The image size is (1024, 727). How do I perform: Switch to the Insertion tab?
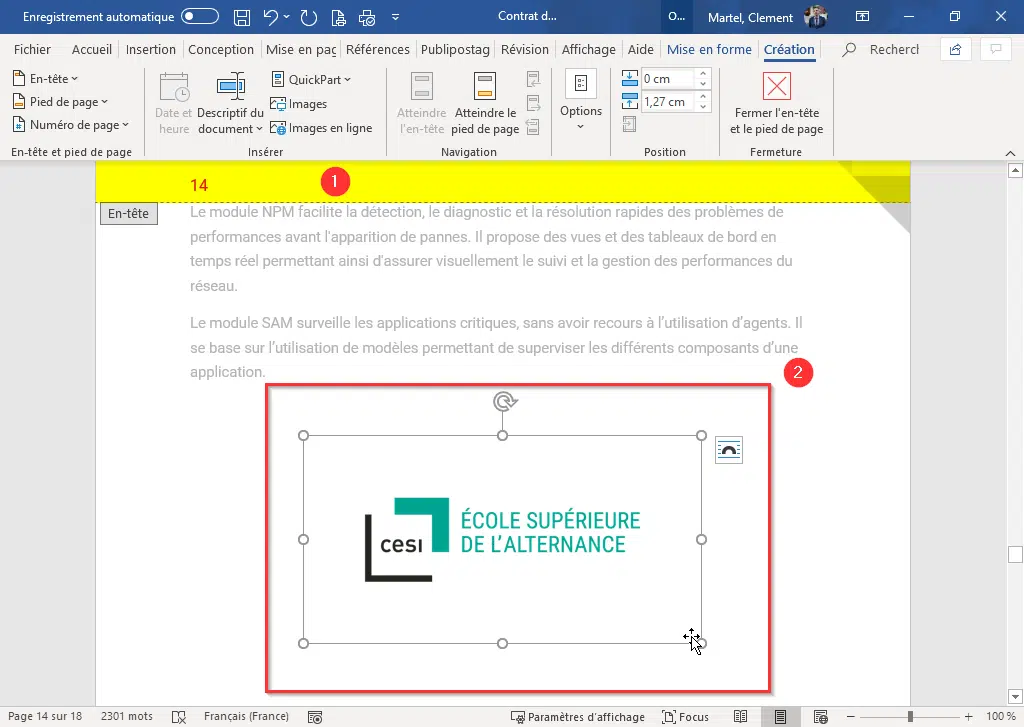(x=150, y=50)
